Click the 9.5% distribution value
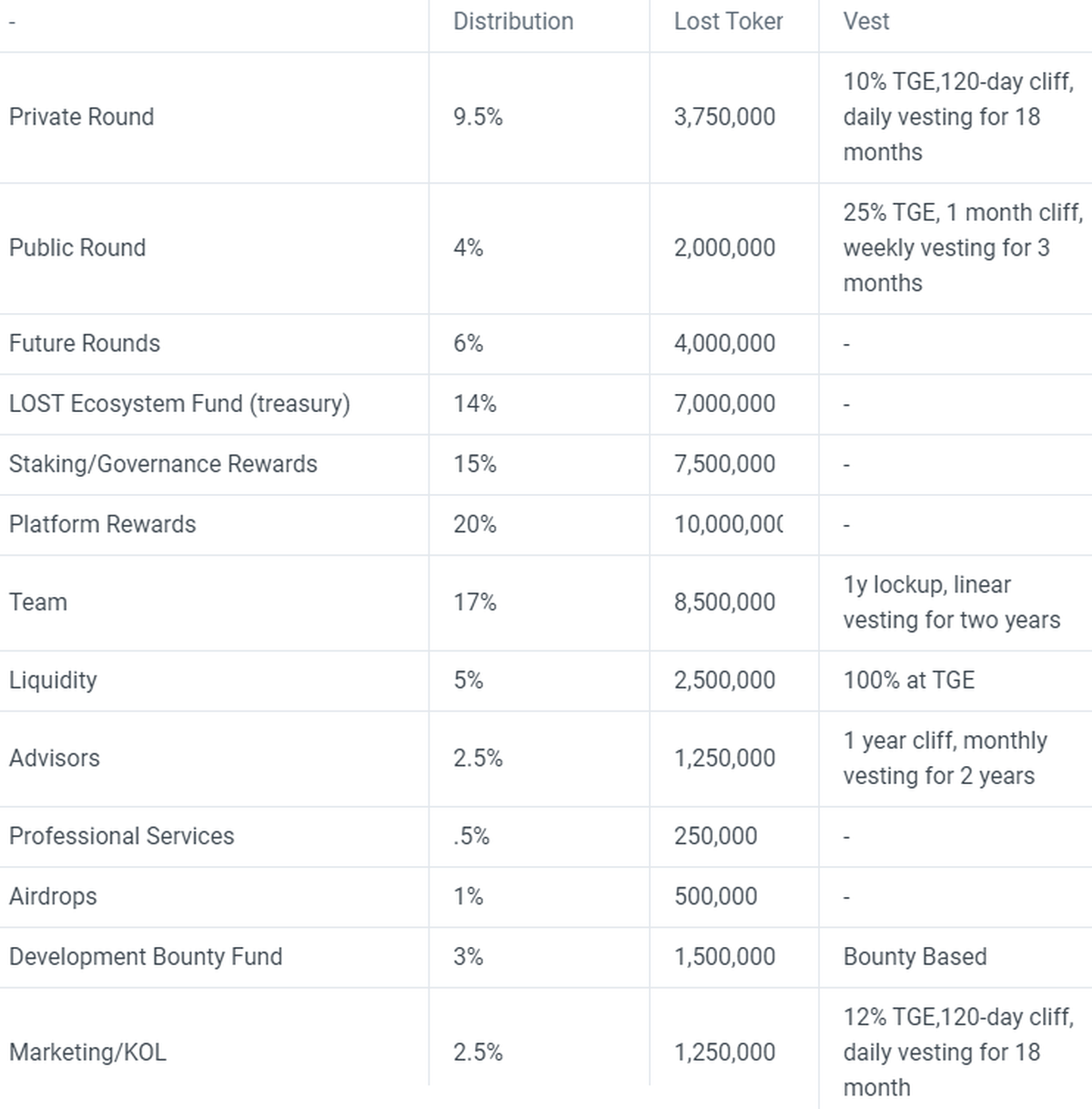The width and height of the screenshot is (1092, 1109). [x=478, y=117]
